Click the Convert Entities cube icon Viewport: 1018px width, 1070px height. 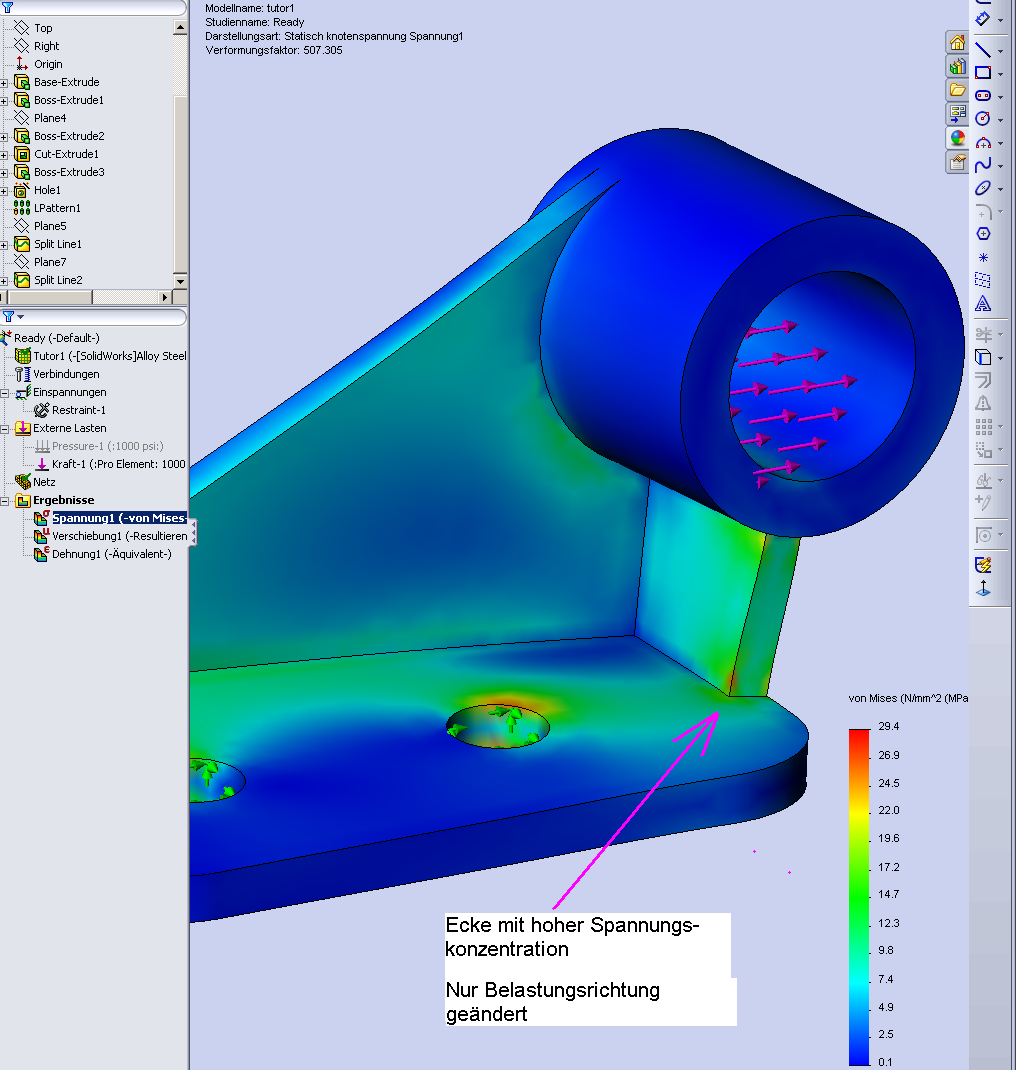pyautogui.click(x=983, y=357)
